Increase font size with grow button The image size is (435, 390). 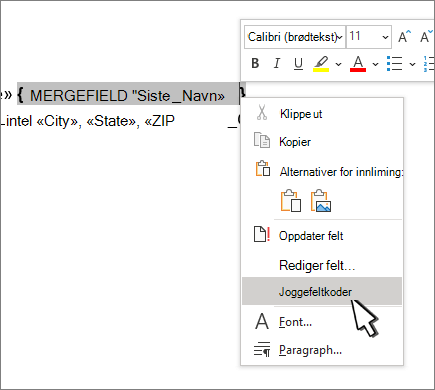404,37
